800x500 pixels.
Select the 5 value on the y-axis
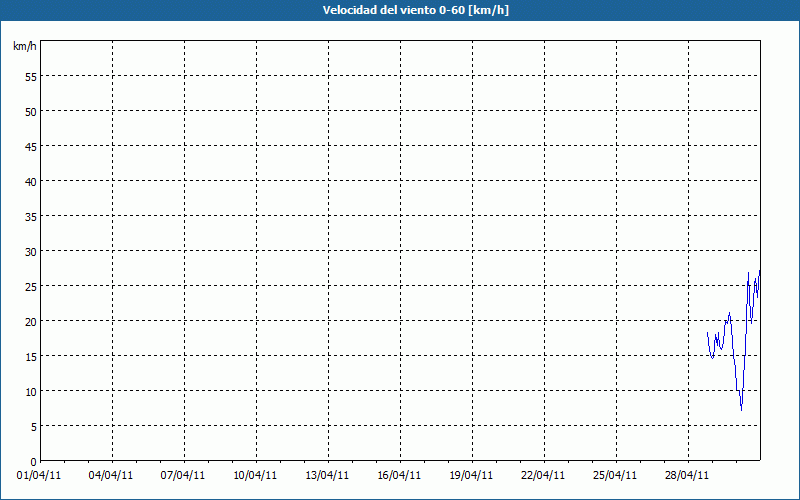point(34,427)
